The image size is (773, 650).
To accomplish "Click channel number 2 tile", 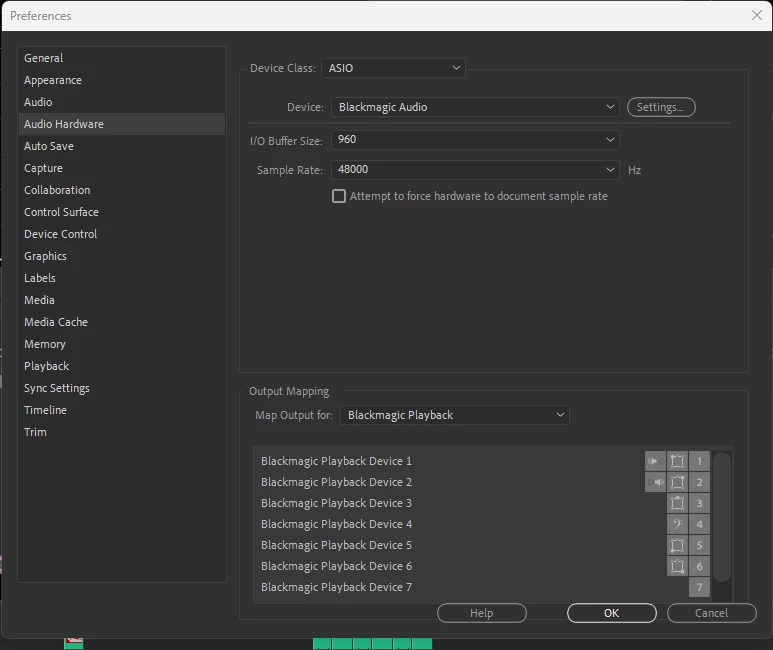I will pyautogui.click(x=699, y=482).
